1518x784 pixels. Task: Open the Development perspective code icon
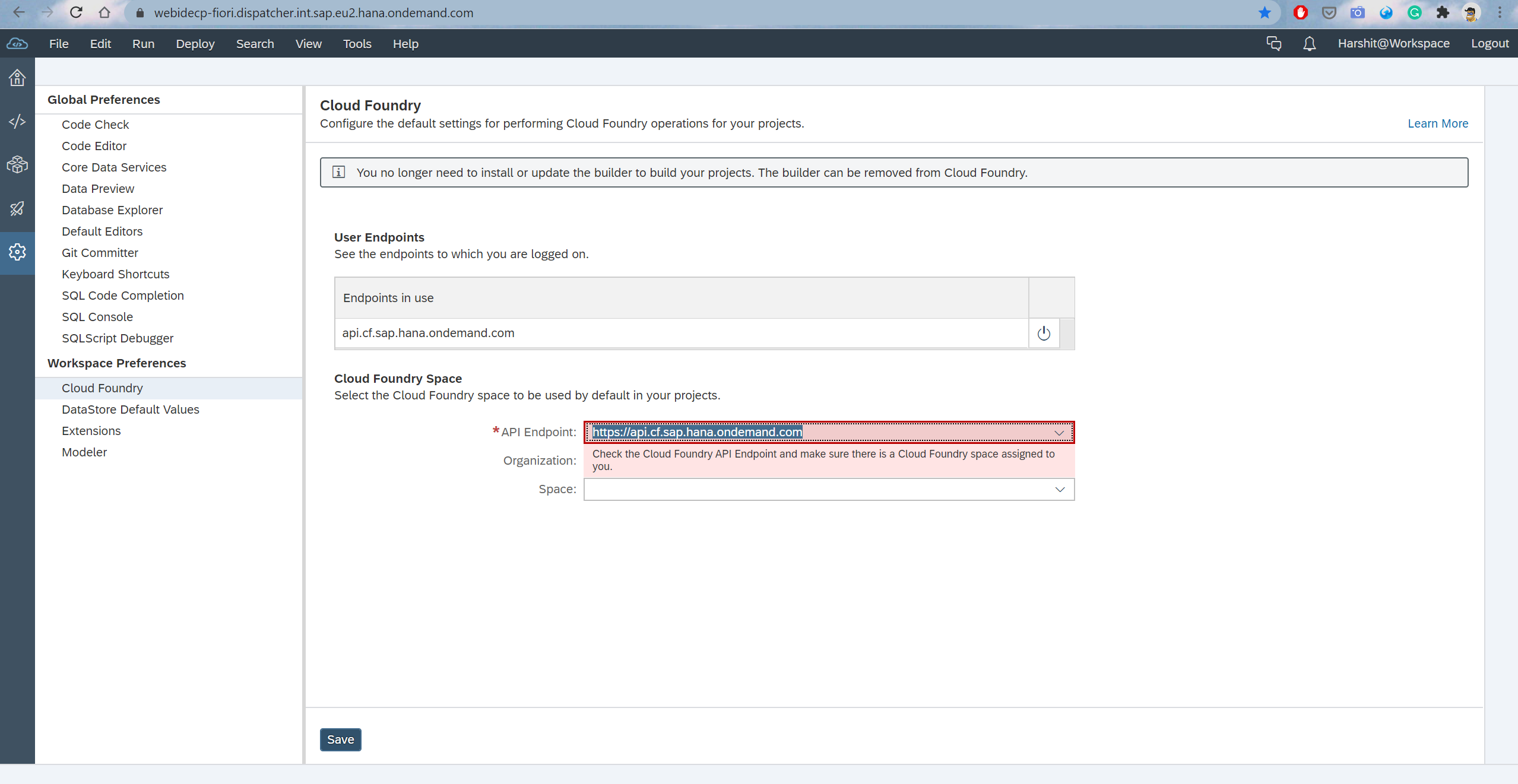coord(17,121)
